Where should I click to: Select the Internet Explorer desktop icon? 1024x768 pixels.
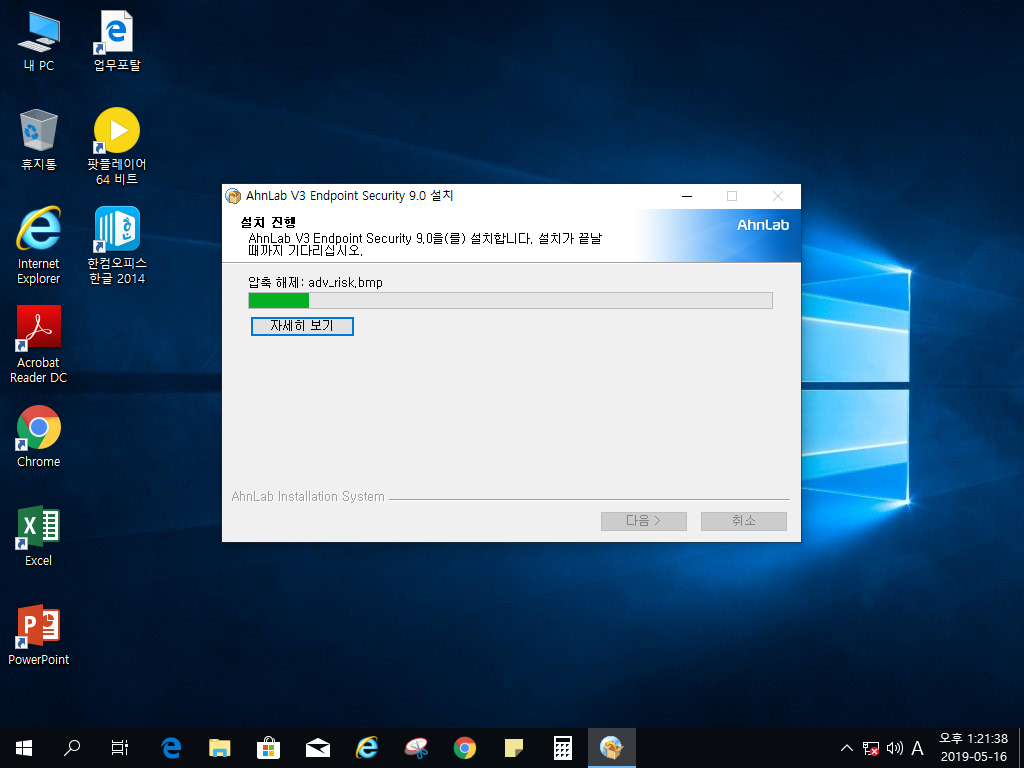[x=39, y=246]
